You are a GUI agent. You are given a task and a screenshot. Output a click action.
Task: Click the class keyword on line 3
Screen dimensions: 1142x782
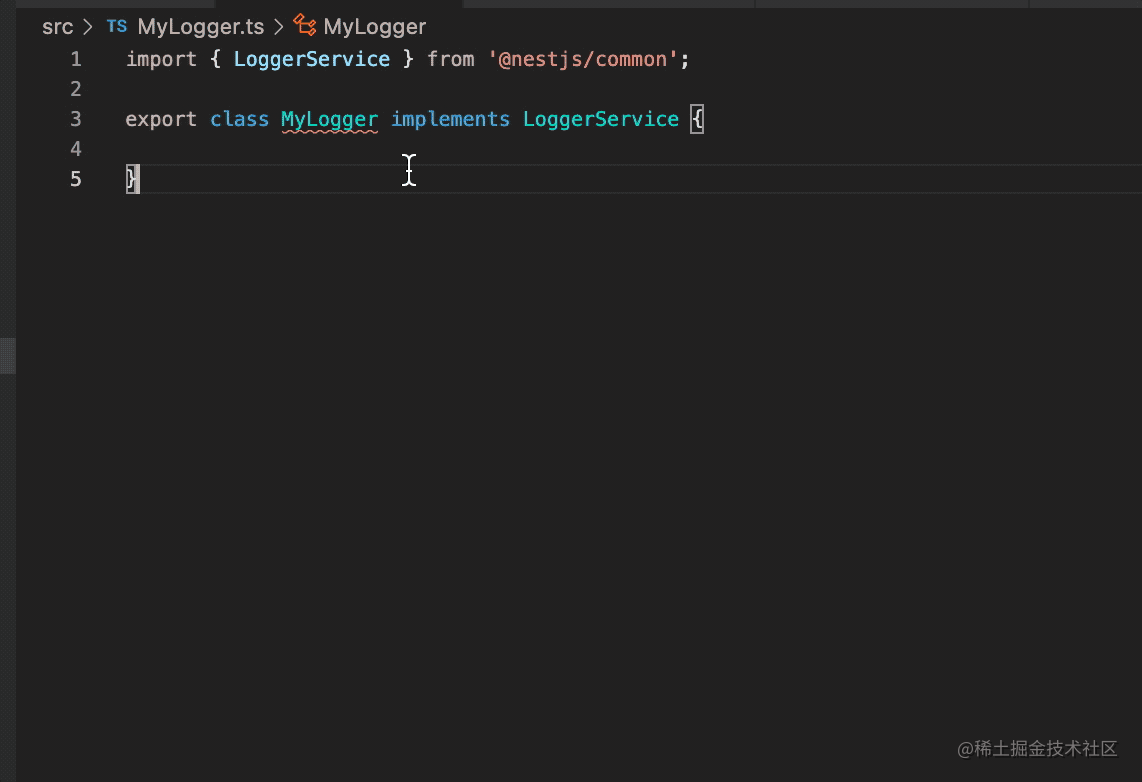239,119
